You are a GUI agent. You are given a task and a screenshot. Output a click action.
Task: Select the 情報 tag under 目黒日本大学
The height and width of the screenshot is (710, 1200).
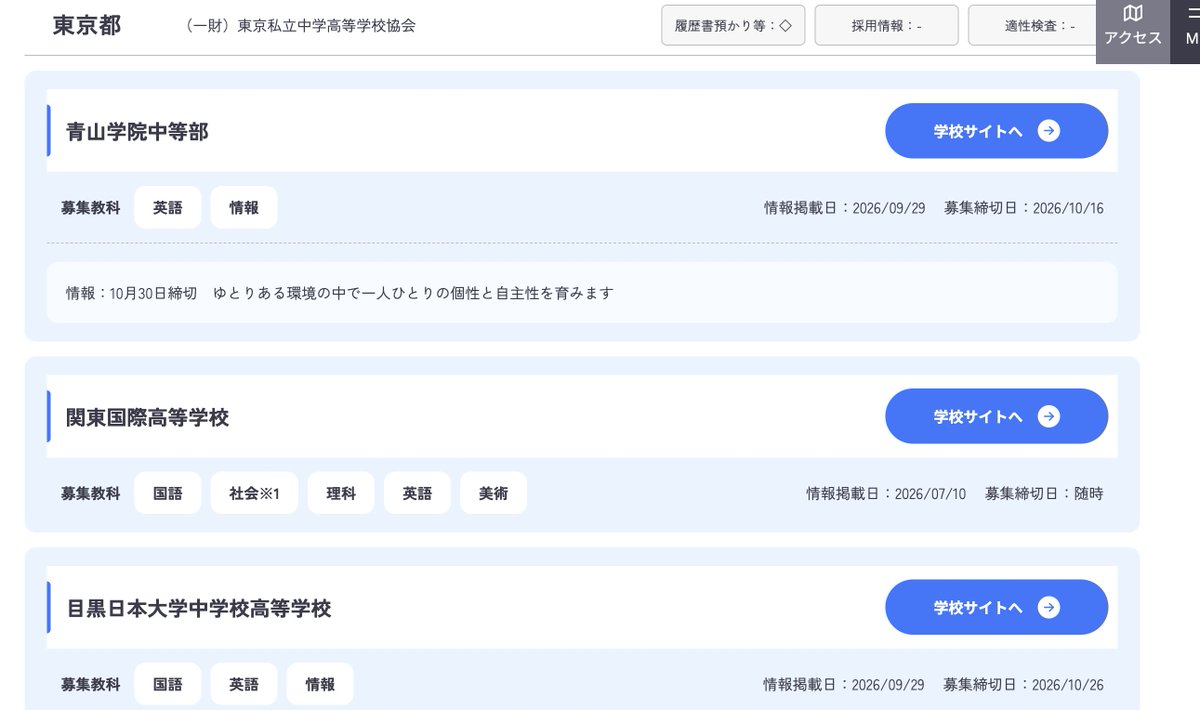pos(320,684)
